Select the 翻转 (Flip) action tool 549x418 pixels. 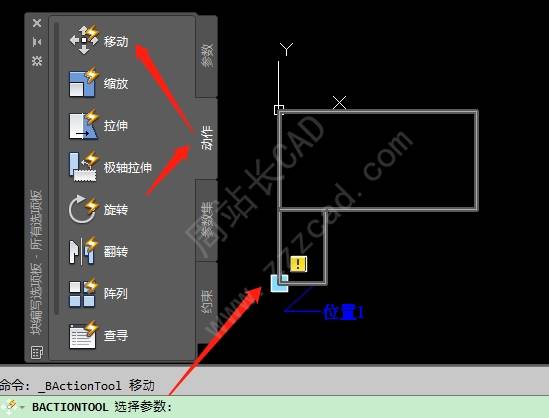point(99,251)
